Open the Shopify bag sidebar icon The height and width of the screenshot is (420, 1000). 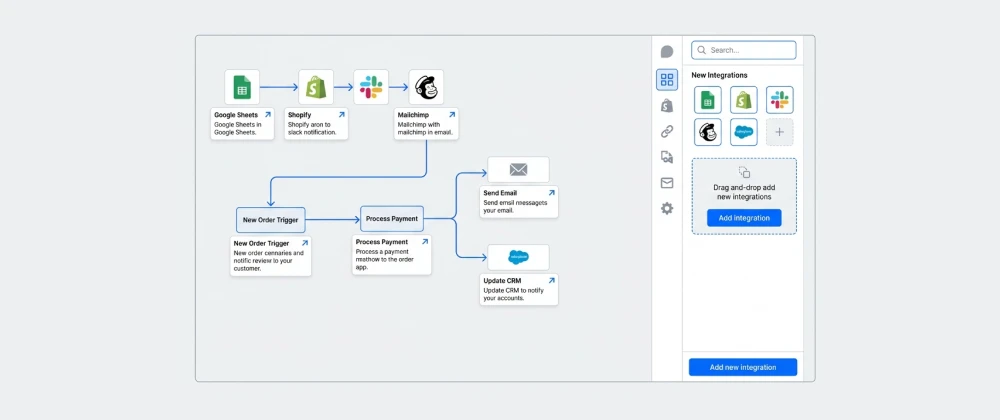[x=667, y=106]
